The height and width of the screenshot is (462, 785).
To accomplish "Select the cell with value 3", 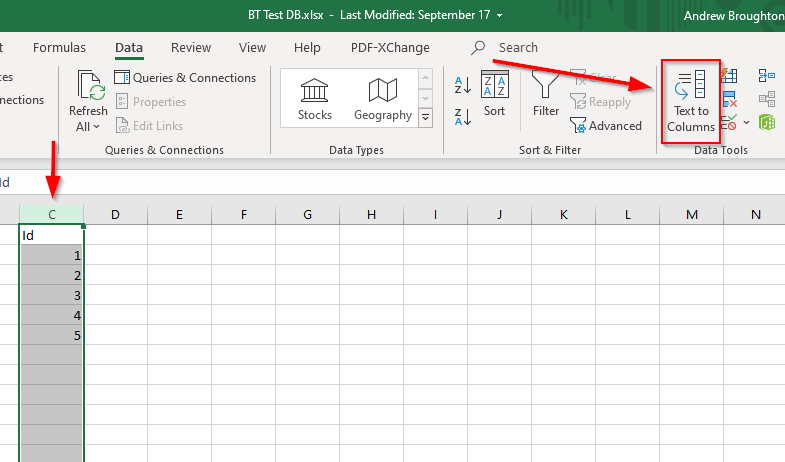I will tap(52, 295).
